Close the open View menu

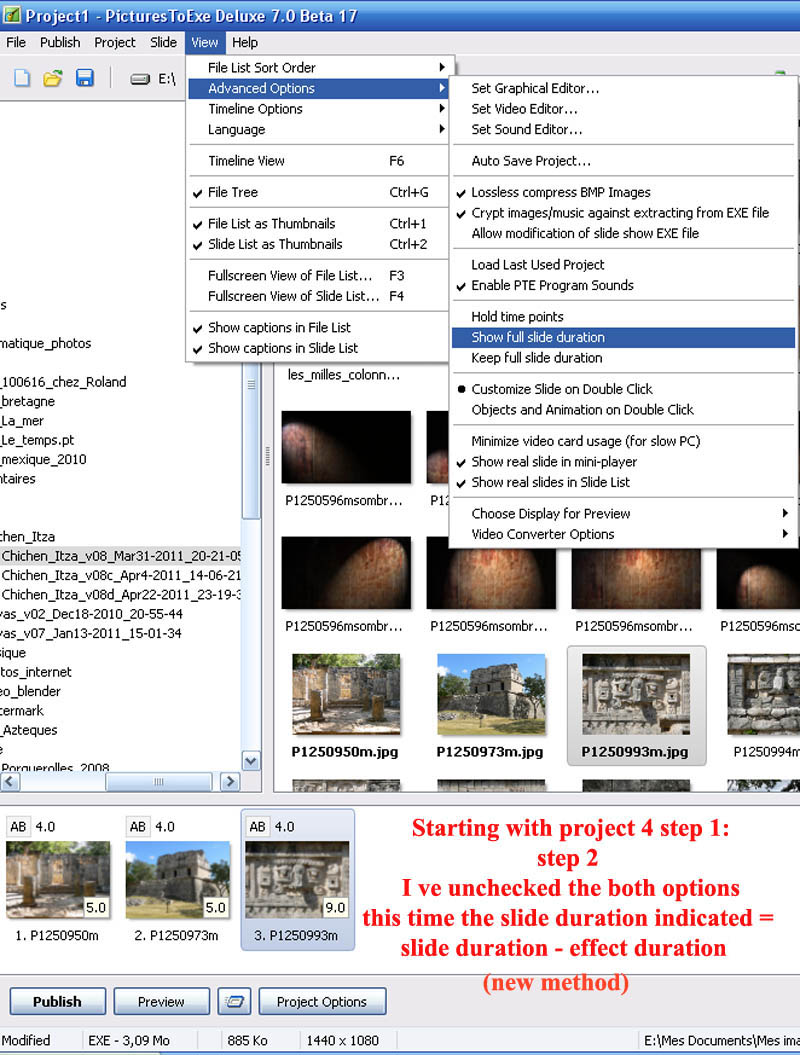205,42
